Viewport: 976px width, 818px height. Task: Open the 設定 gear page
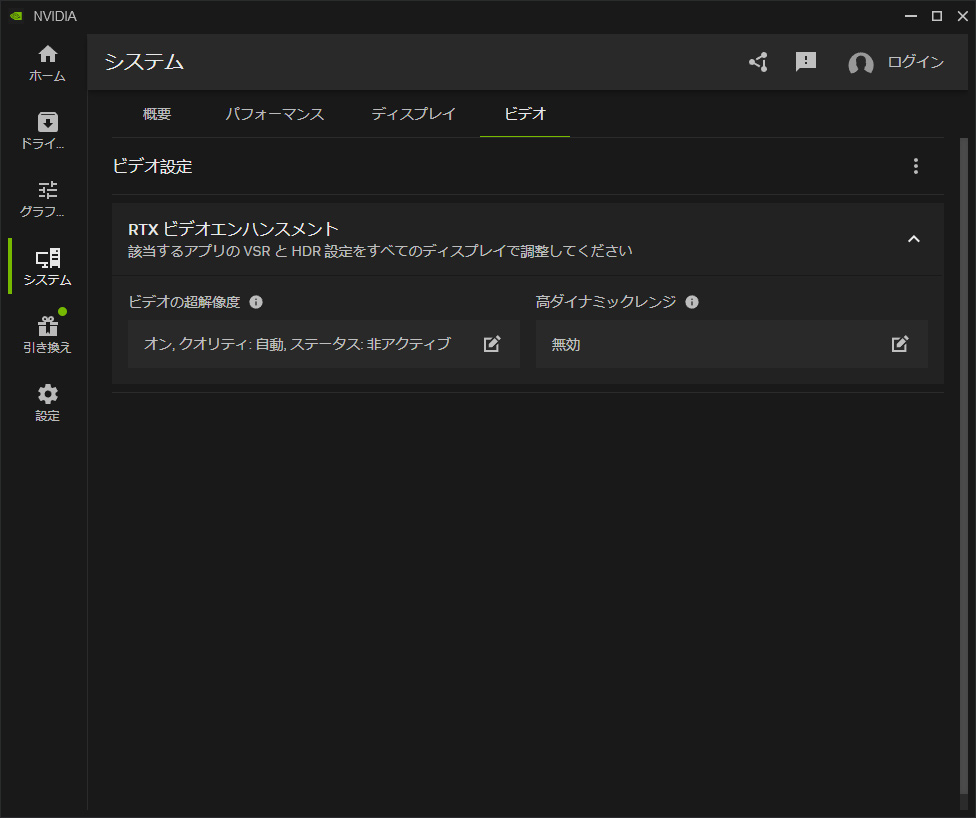click(47, 403)
